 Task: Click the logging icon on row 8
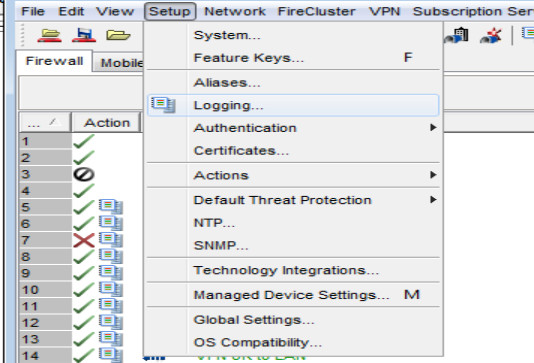point(111,255)
